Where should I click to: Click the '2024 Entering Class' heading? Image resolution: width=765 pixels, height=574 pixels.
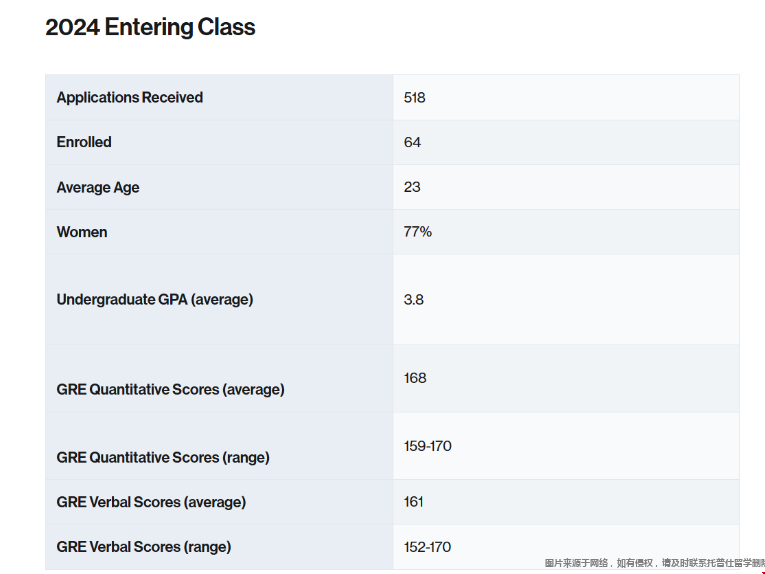click(x=150, y=28)
